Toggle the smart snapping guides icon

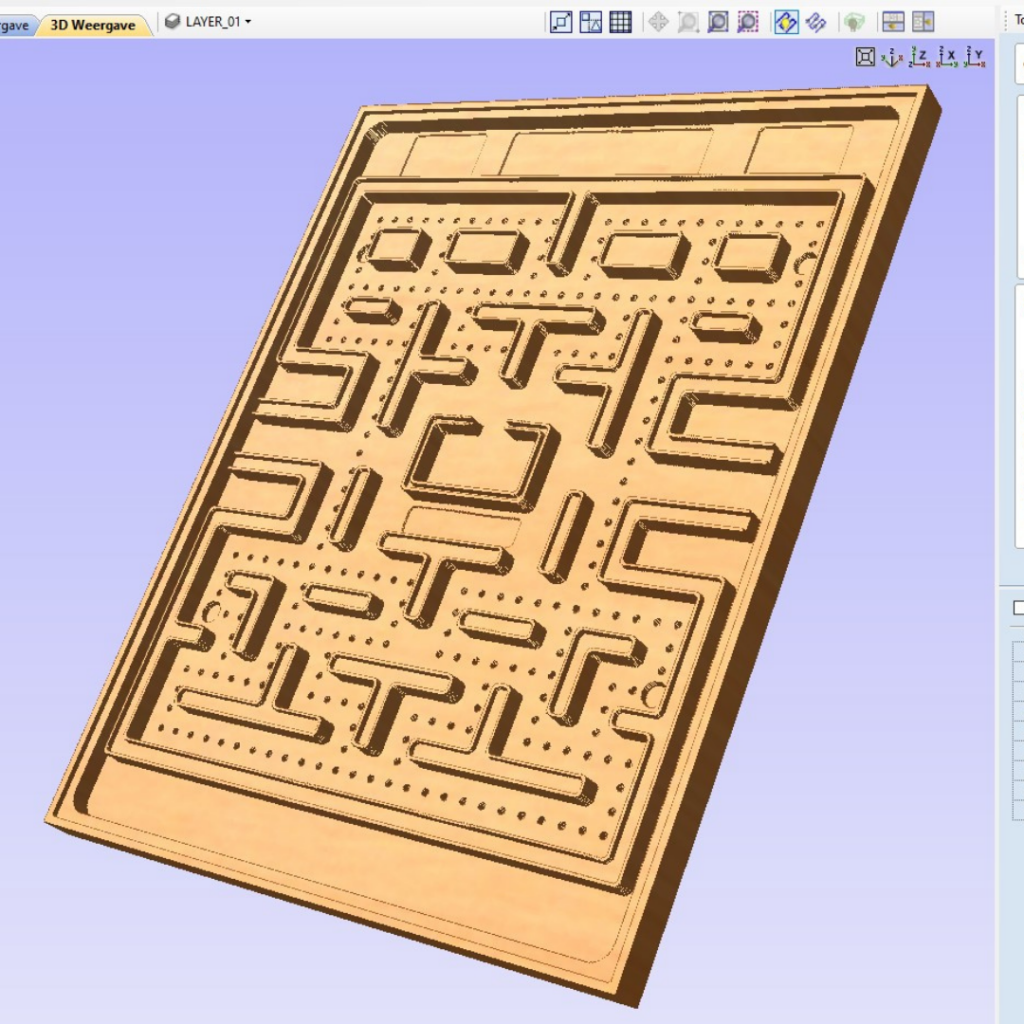point(591,22)
